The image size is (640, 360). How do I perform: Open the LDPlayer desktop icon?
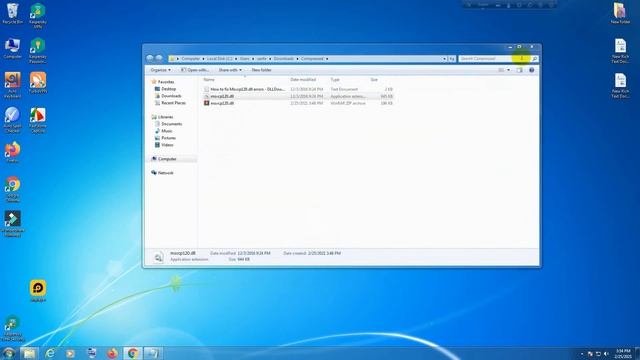pos(38,291)
